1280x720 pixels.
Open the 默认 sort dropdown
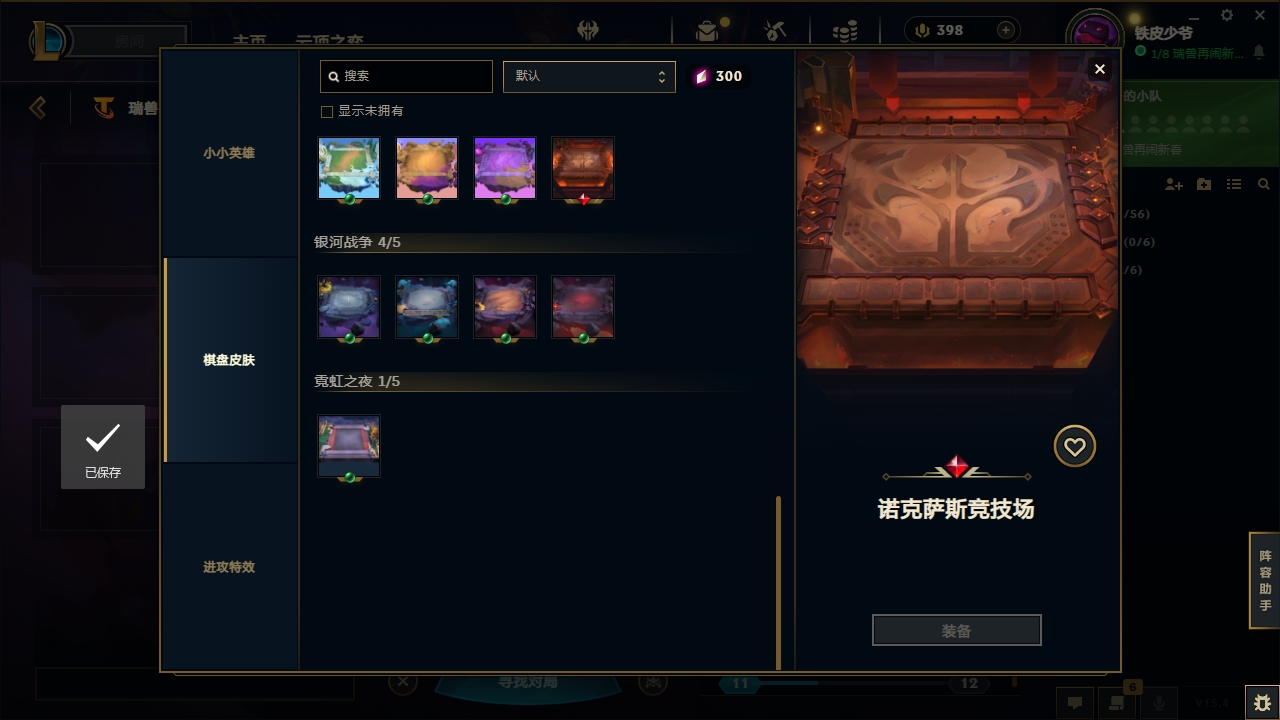589,76
